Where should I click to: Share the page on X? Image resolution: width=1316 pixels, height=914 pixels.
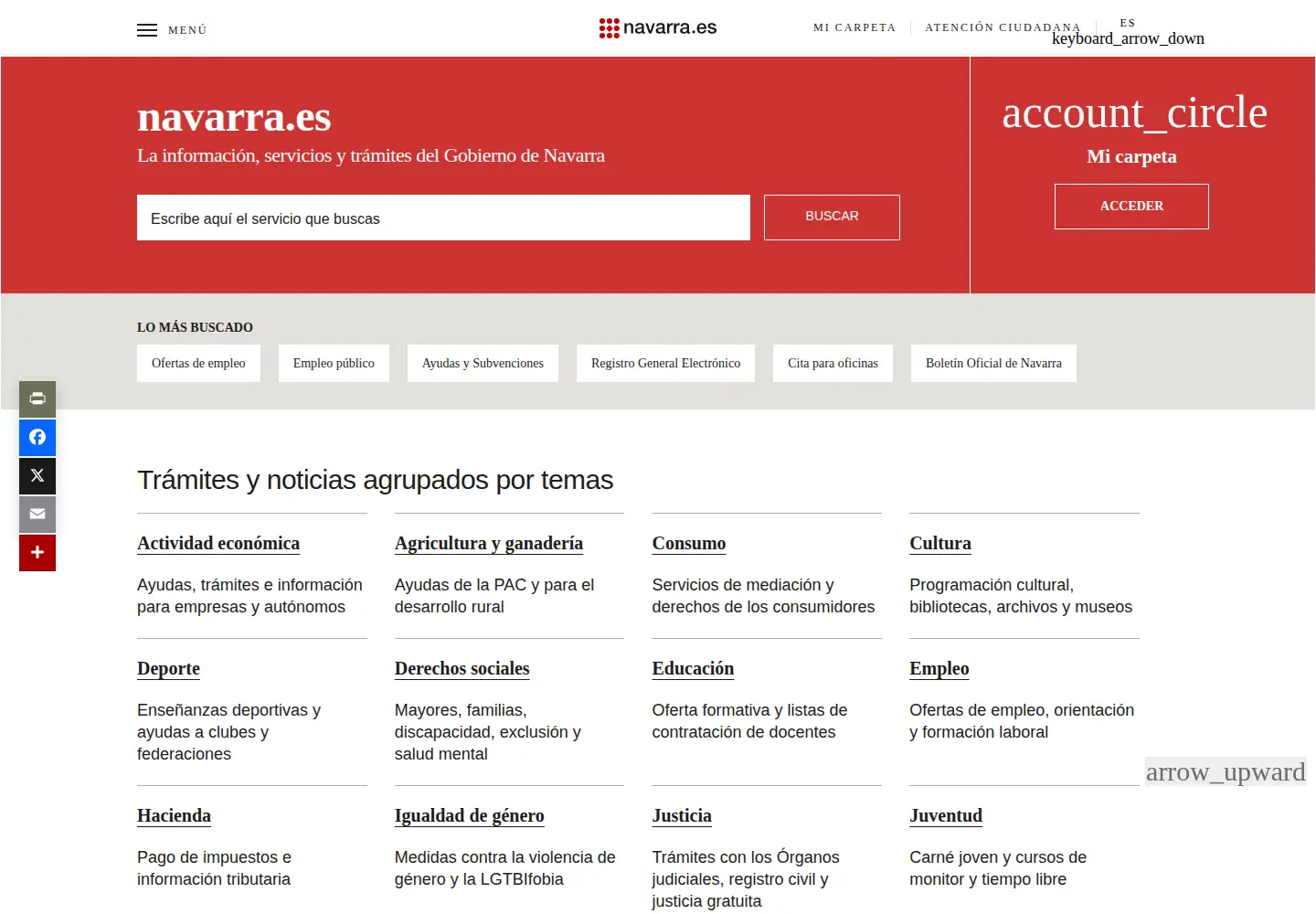(37, 475)
